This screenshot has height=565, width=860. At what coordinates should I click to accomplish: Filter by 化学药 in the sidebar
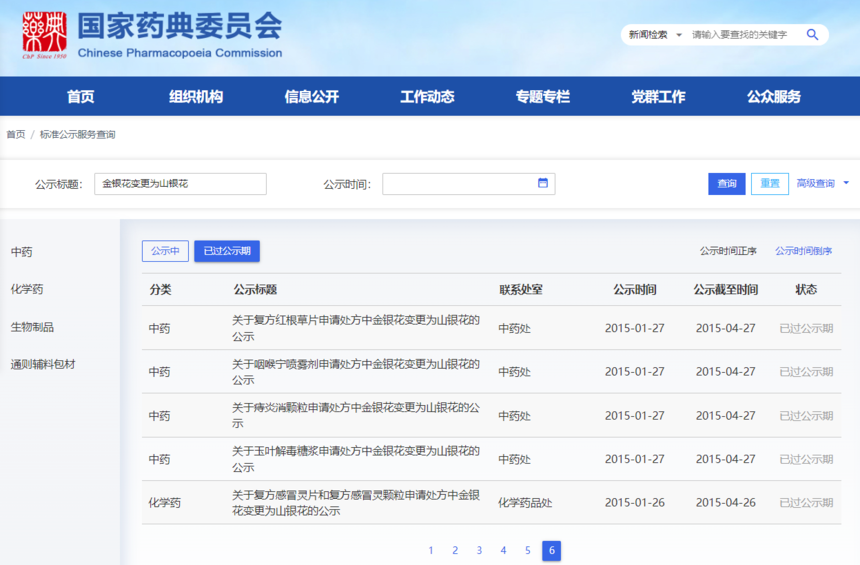27,289
